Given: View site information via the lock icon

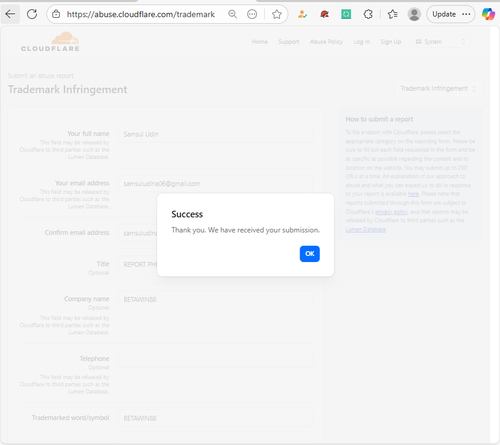Looking at the screenshot, I should pos(56,14).
